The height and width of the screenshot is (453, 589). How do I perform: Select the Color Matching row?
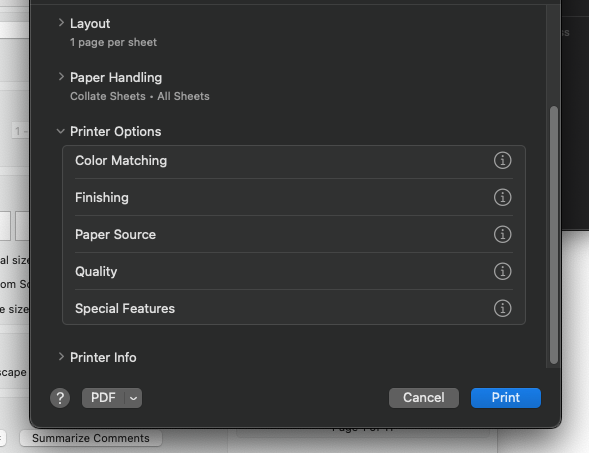[294, 161]
